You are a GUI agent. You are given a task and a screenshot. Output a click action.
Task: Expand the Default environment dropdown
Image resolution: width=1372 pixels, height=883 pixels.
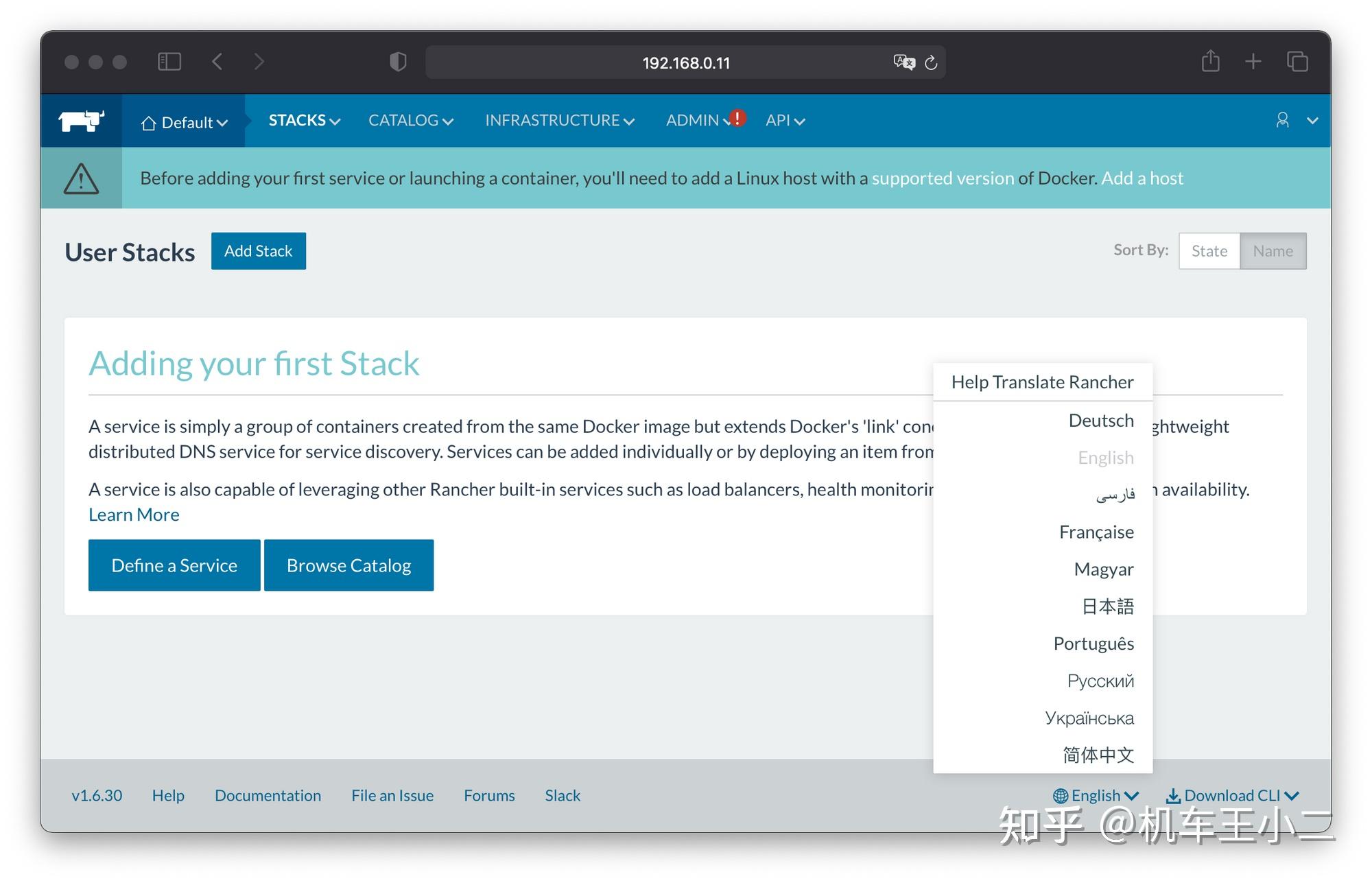[184, 123]
